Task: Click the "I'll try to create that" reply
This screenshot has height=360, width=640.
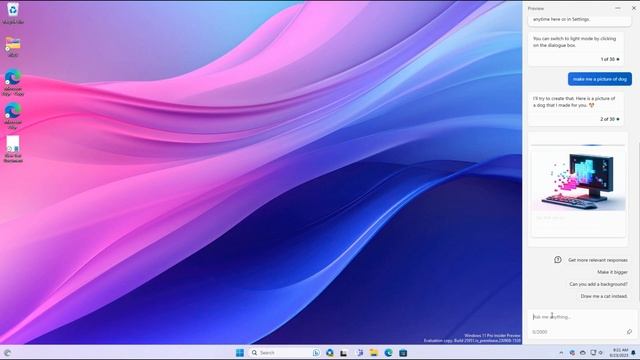Action: [575, 109]
